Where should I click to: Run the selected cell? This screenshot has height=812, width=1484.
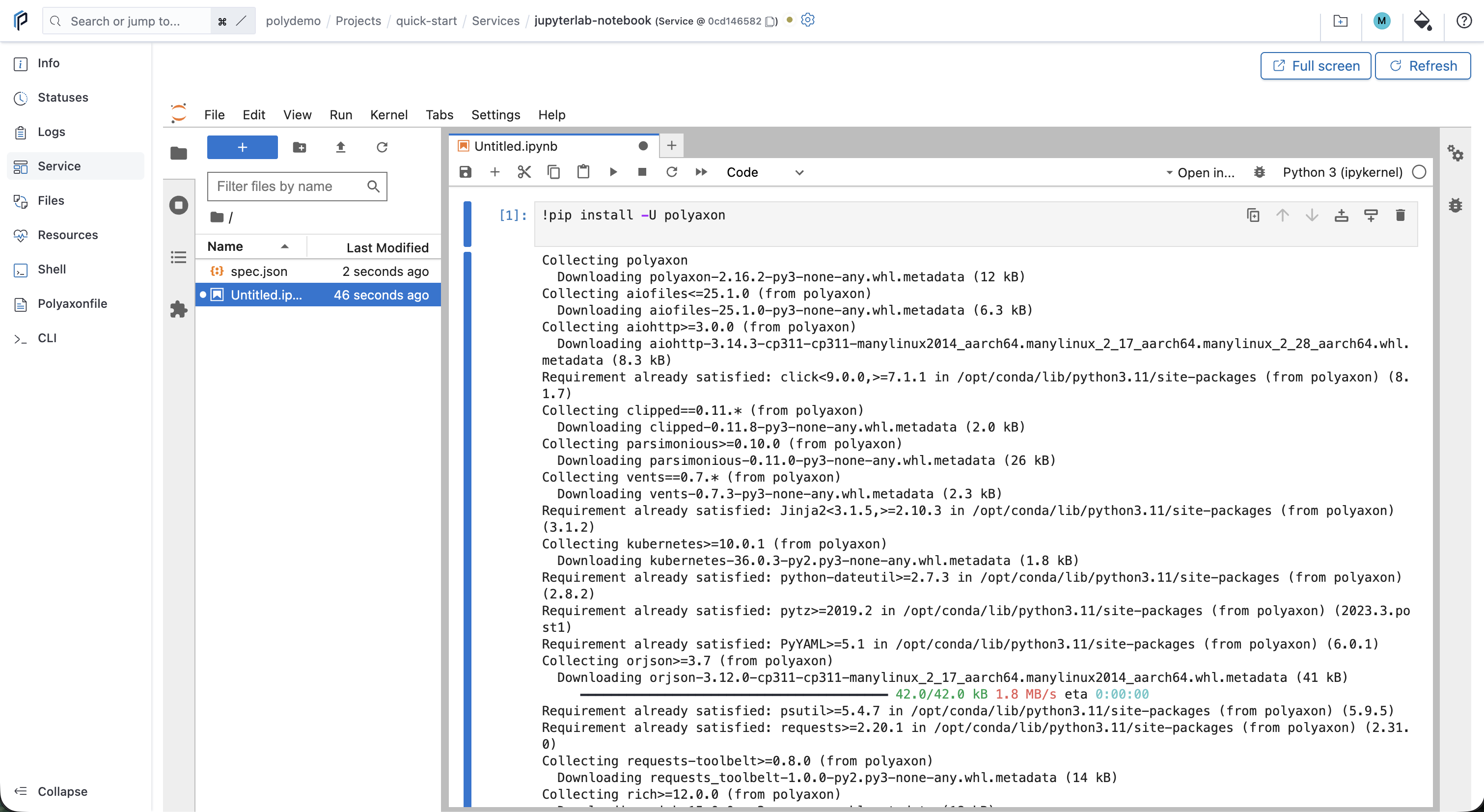pyautogui.click(x=613, y=172)
